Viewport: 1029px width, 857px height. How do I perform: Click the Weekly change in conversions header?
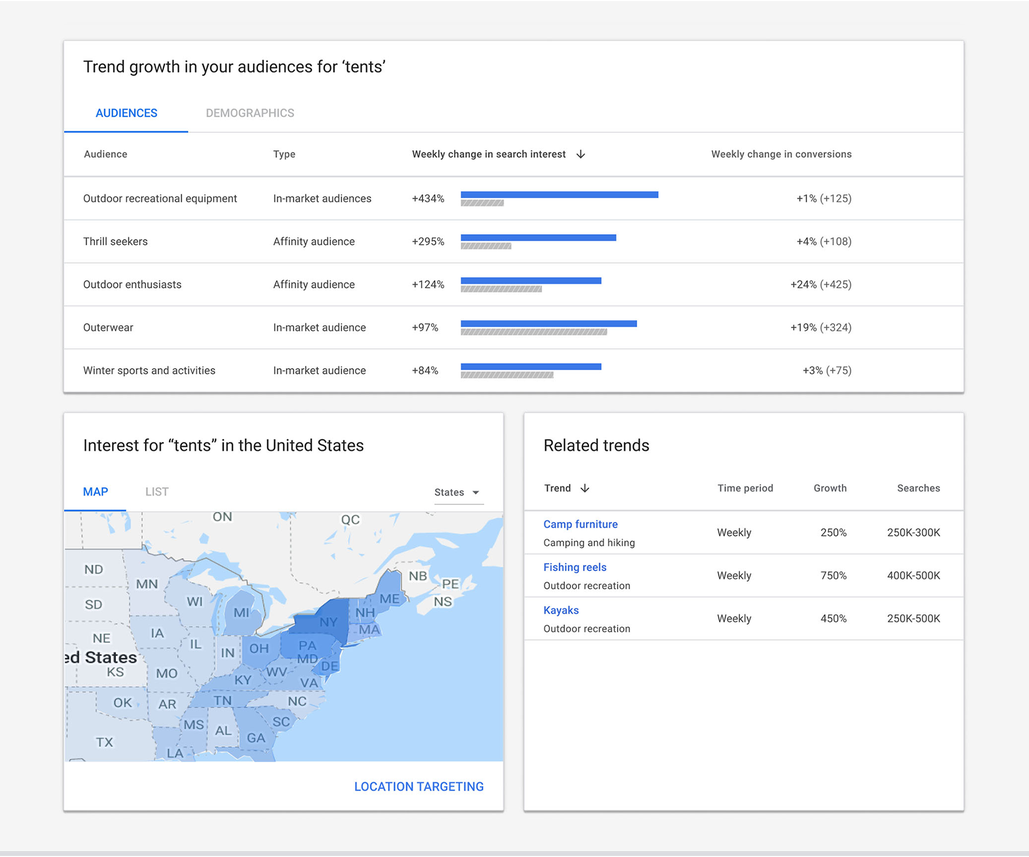[781, 155]
